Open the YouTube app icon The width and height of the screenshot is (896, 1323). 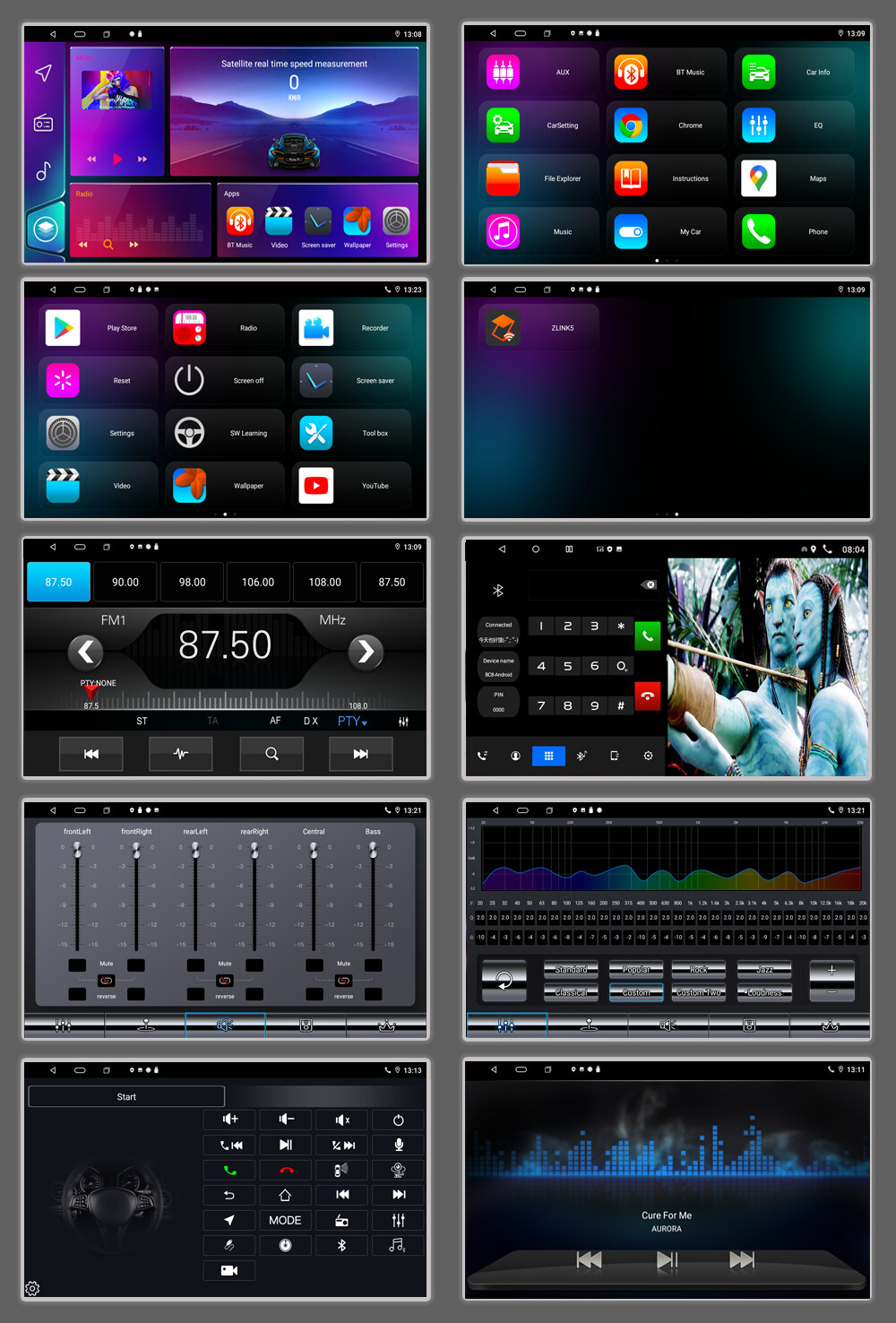(x=316, y=486)
